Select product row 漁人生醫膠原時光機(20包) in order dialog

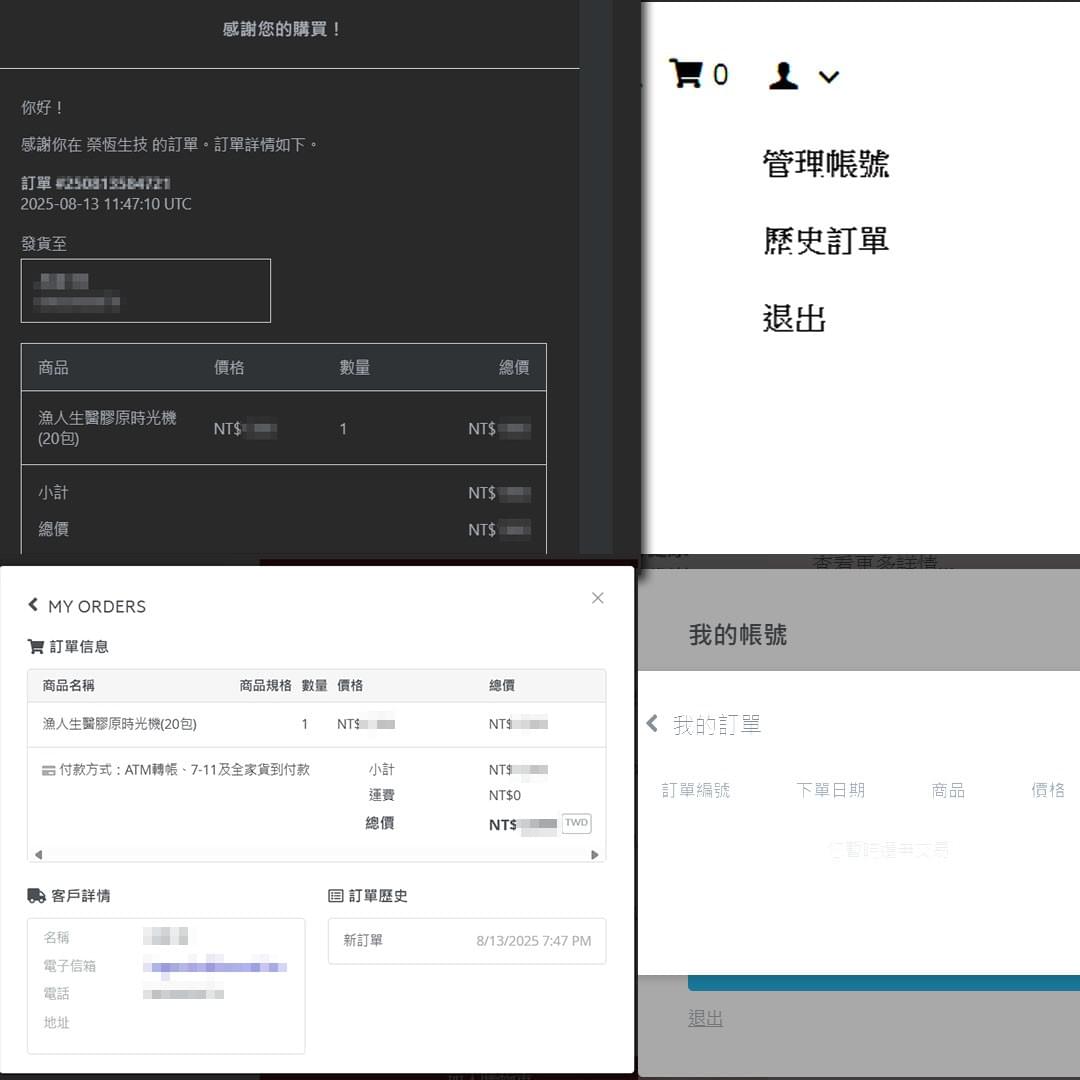[x=316, y=724]
